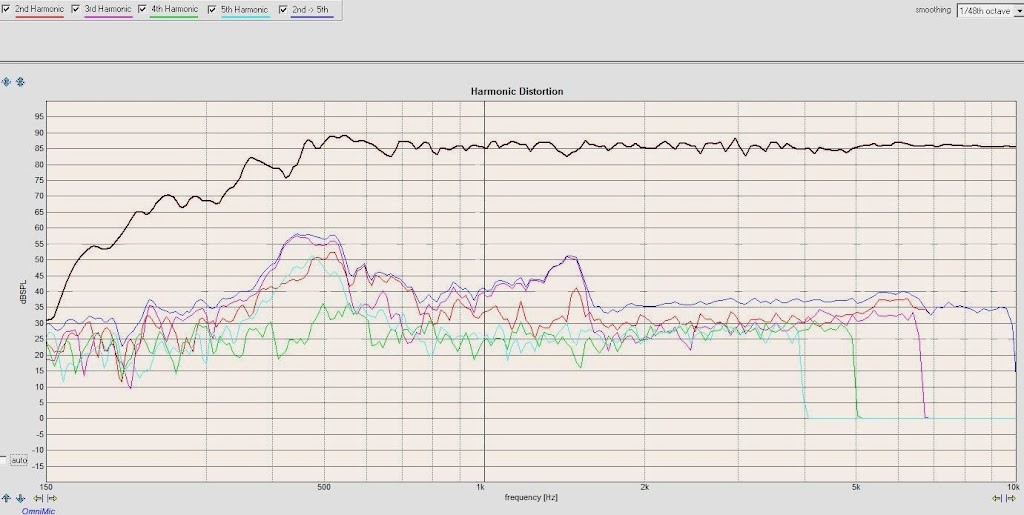Viewport: 1024px width, 515px height.
Task: Click the "2k" frequency axis tick label
Action: pos(645,488)
